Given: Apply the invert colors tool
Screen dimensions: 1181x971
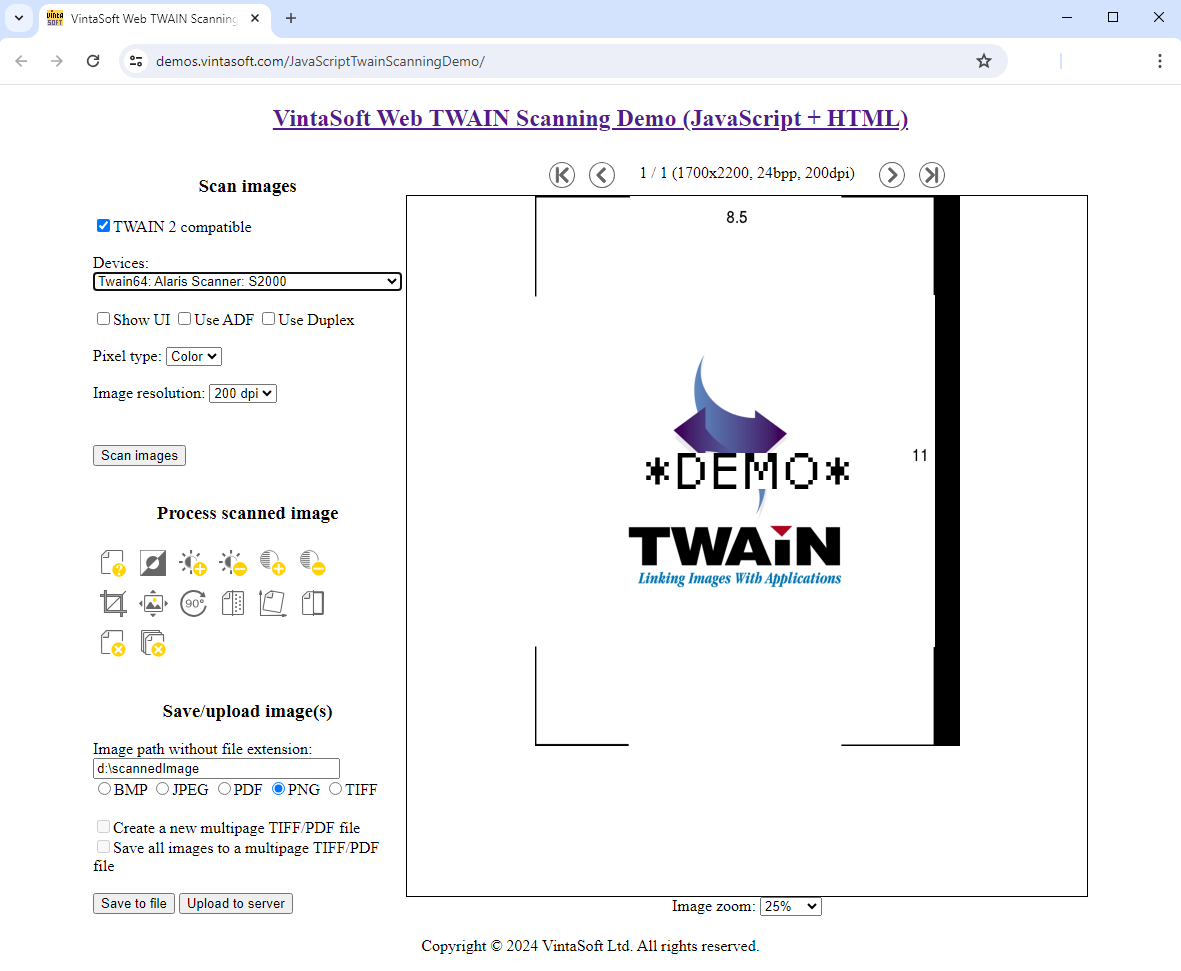Looking at the screenshot, I should [152, 562].
